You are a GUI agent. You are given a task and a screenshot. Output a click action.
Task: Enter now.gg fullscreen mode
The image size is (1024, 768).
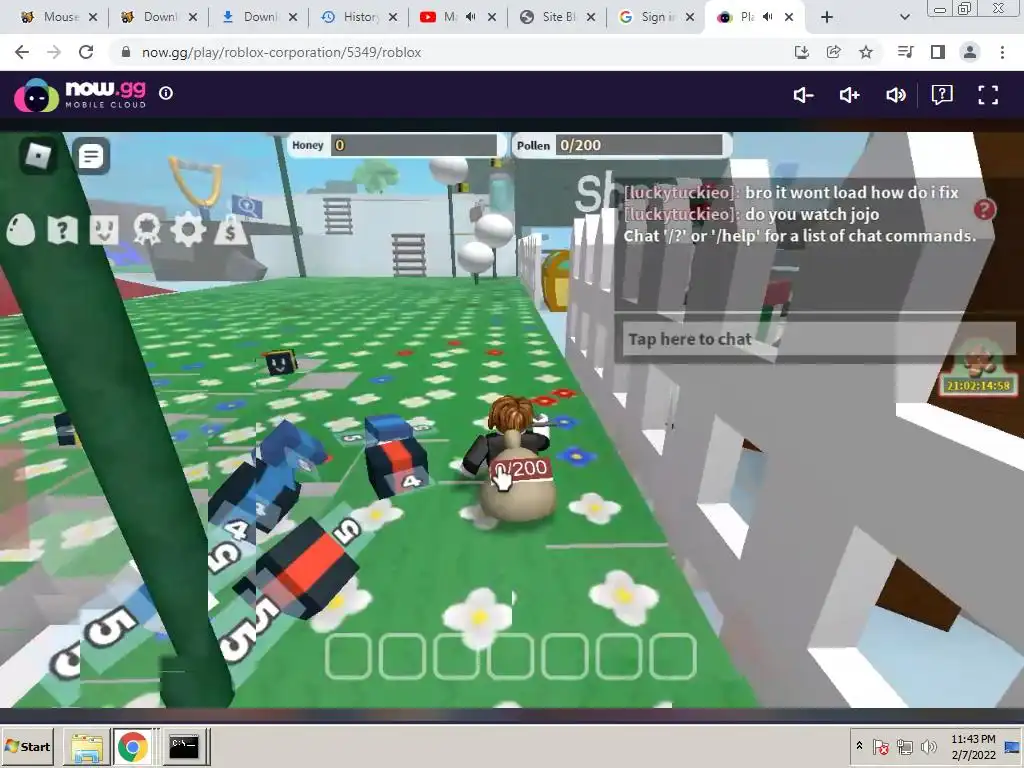988,95
